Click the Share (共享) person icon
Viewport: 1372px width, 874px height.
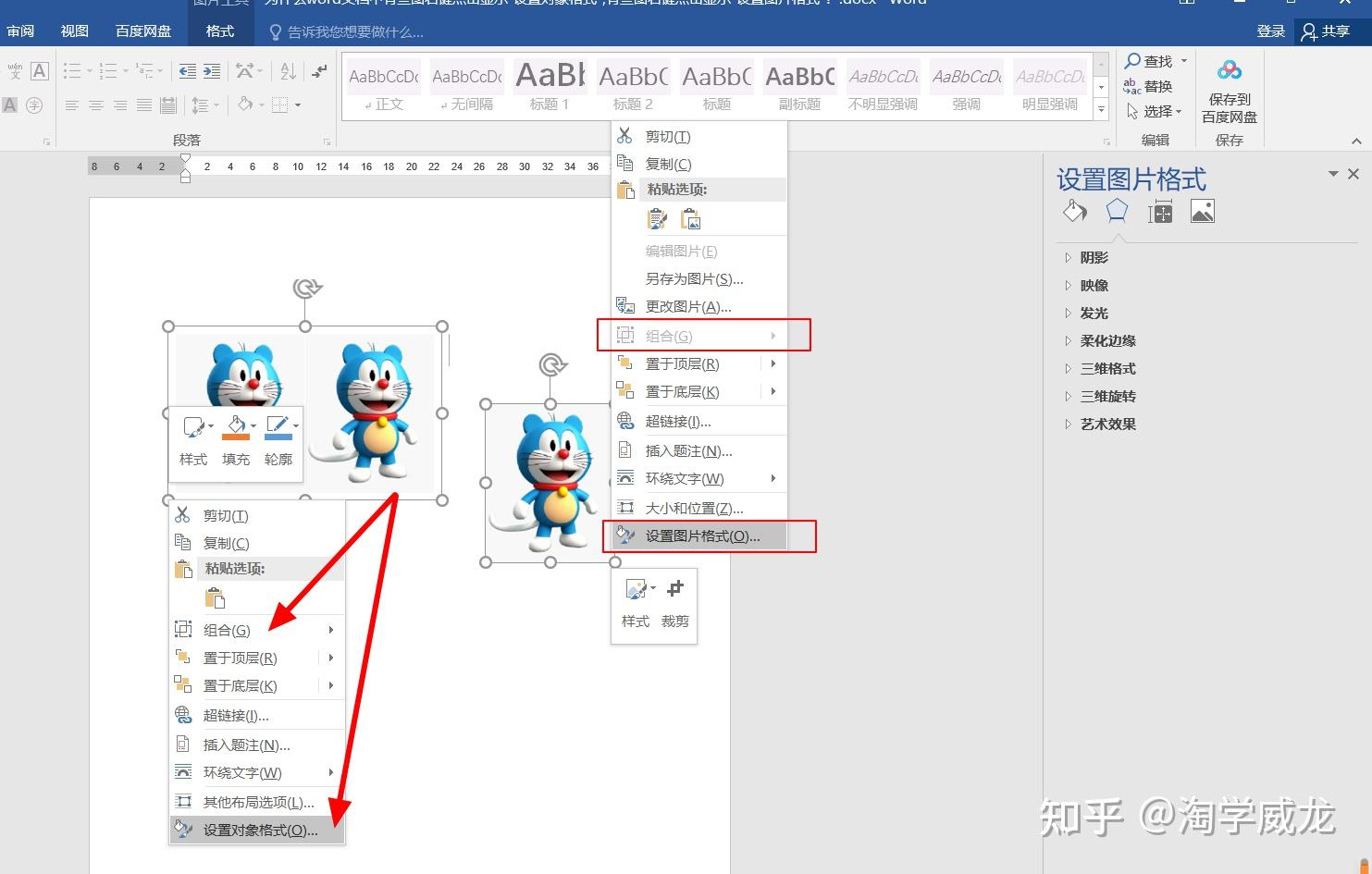click(1309, 31)
